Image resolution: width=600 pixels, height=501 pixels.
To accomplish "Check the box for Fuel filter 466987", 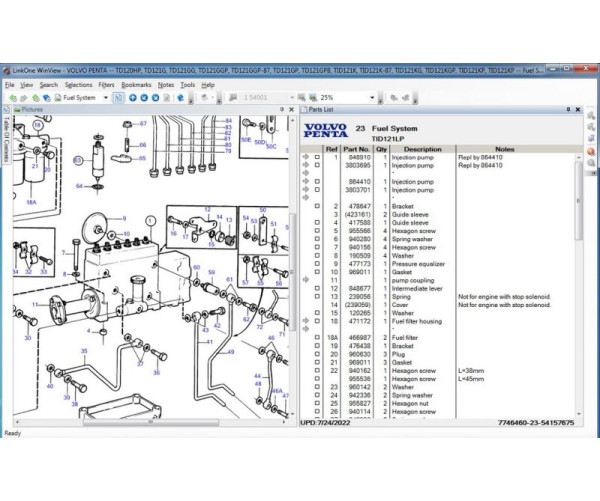I will 318,338.
